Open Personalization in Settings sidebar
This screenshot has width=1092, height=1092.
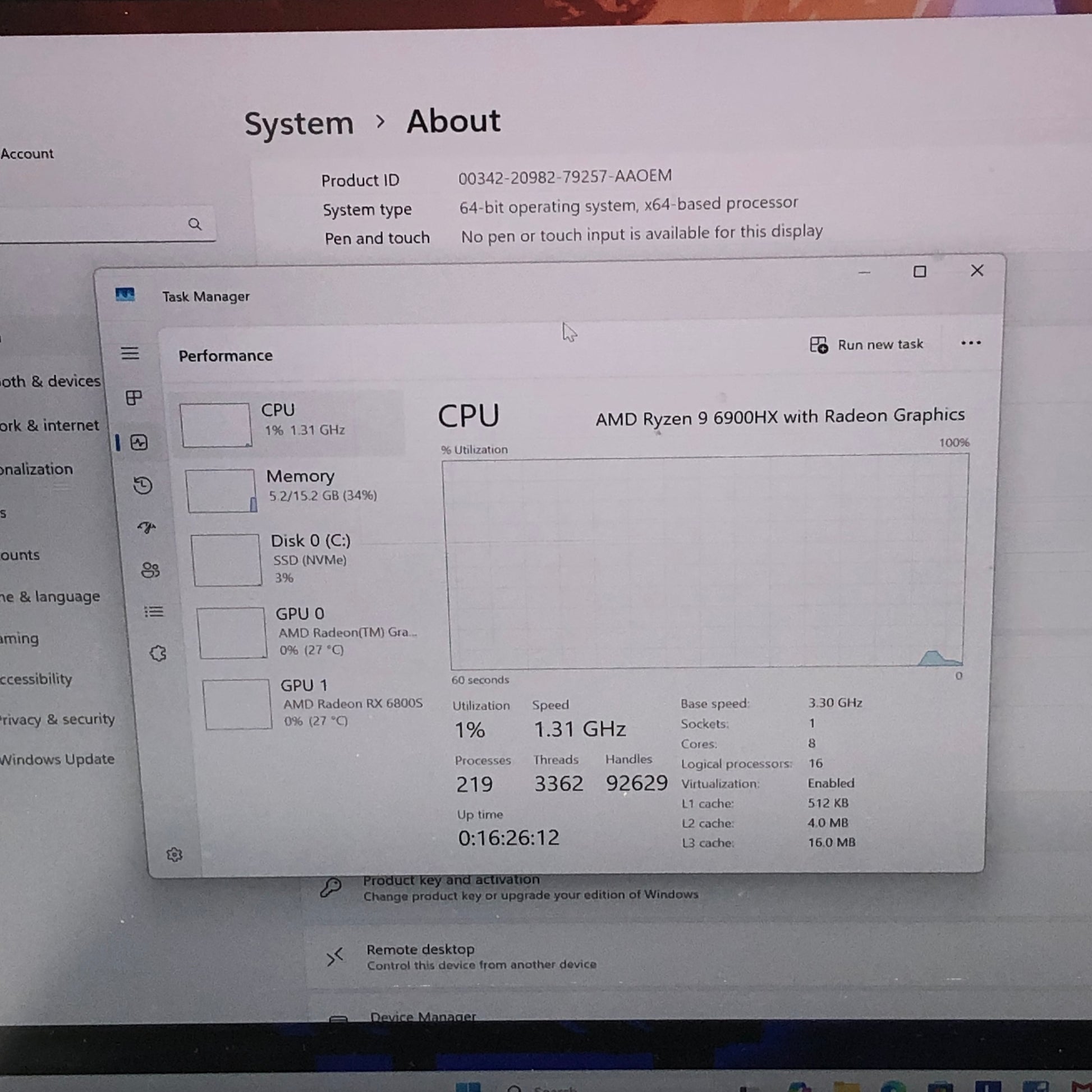36,469
